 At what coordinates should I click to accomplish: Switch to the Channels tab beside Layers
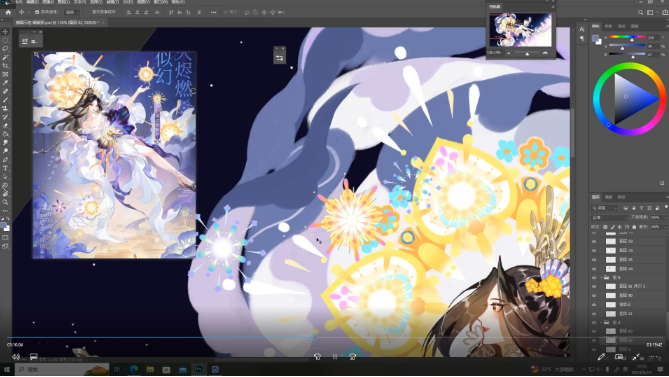(608, 197)
